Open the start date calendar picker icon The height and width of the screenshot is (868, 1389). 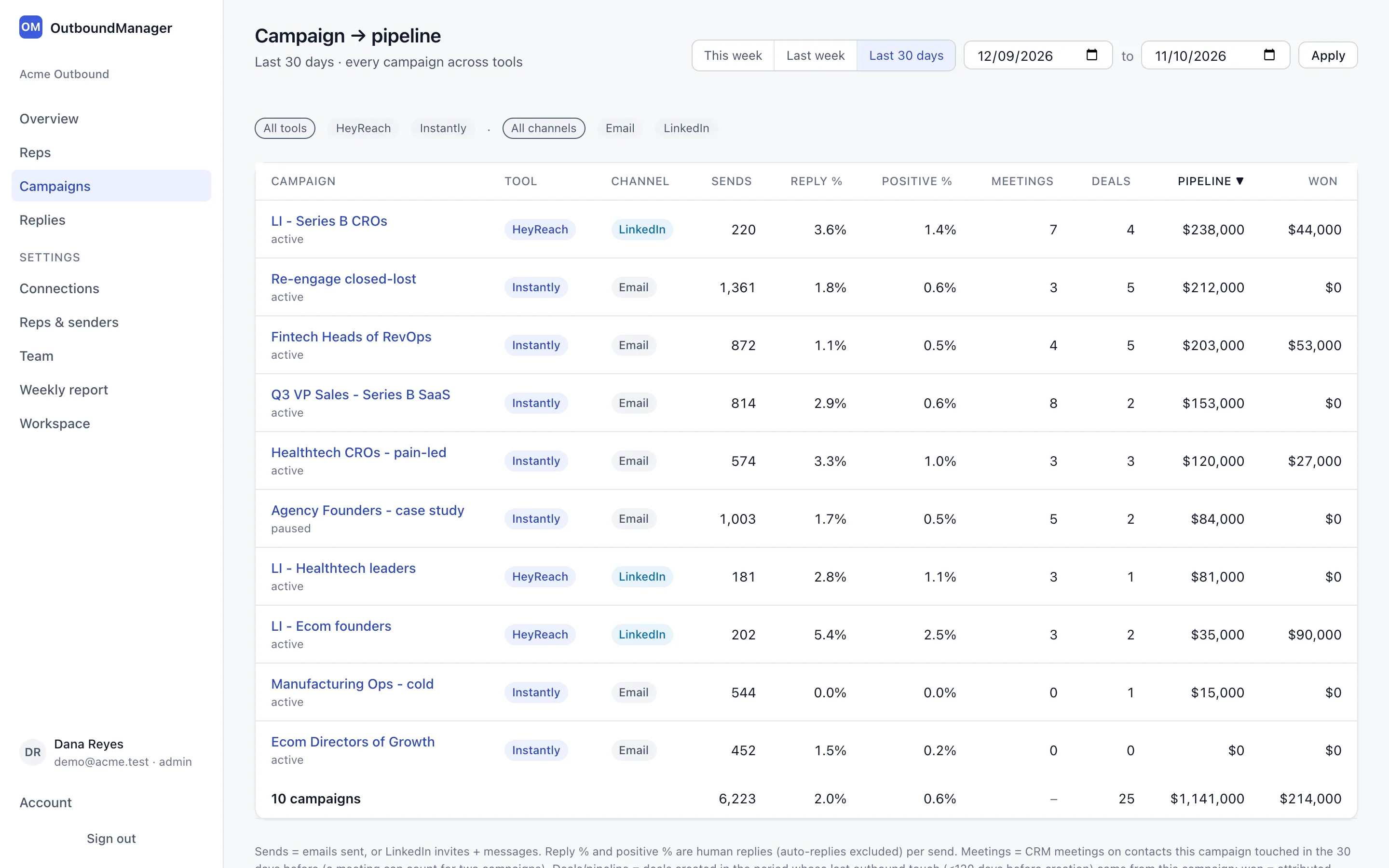click(x=1092, y=55)
